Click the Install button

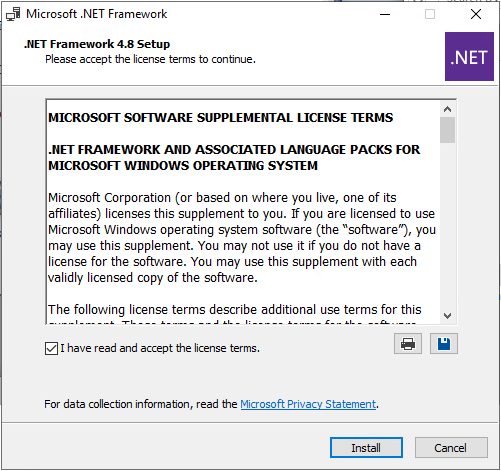pyautogui.click(x=366, y=448)
